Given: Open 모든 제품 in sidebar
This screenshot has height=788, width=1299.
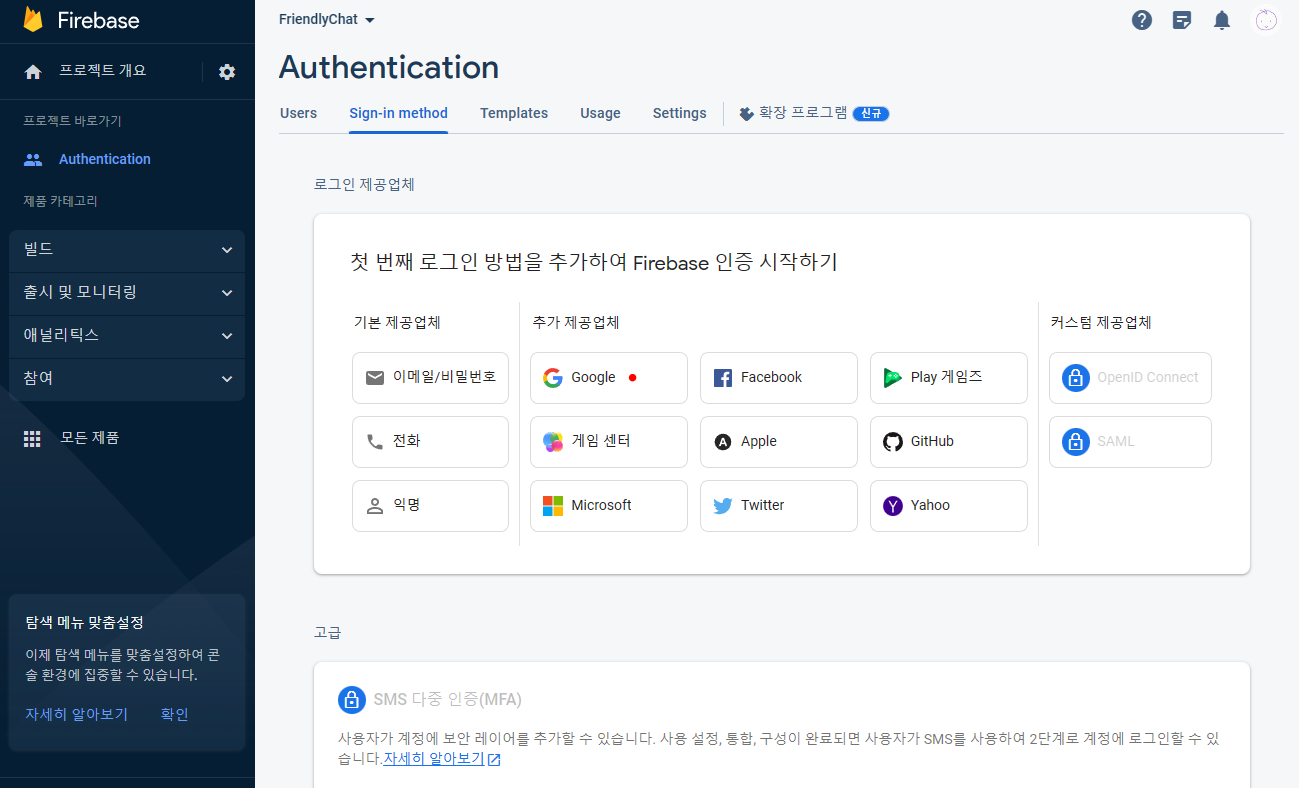Looking at the screenshot, I should (90, 438).
